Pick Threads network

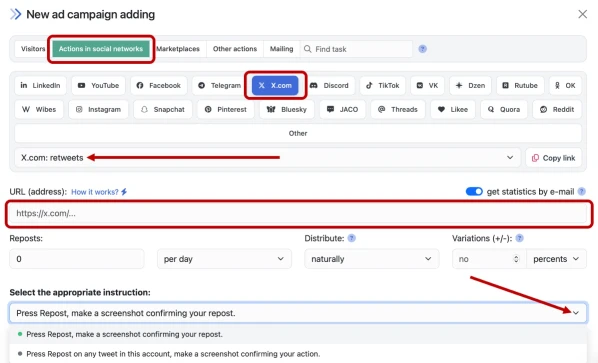398,109
